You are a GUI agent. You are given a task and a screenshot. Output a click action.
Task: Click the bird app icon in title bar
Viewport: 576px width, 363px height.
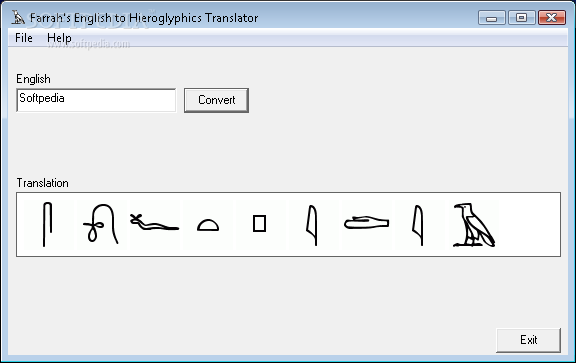click(x=18, y=18)
